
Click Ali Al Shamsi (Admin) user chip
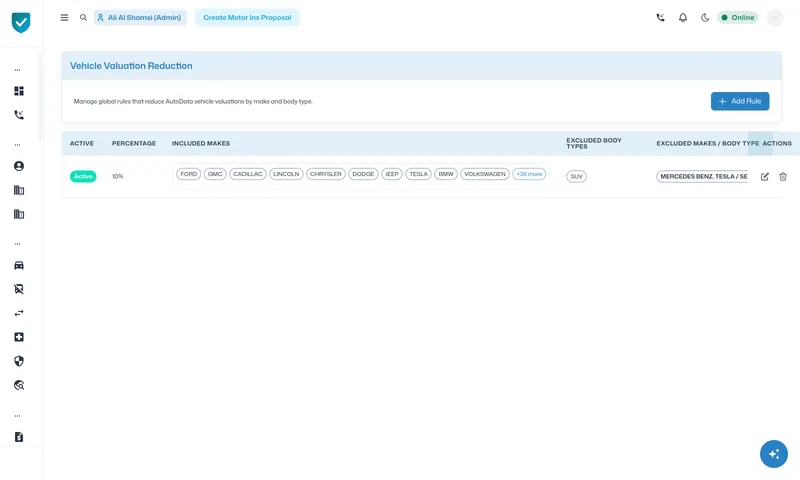[x=140, y=17]
